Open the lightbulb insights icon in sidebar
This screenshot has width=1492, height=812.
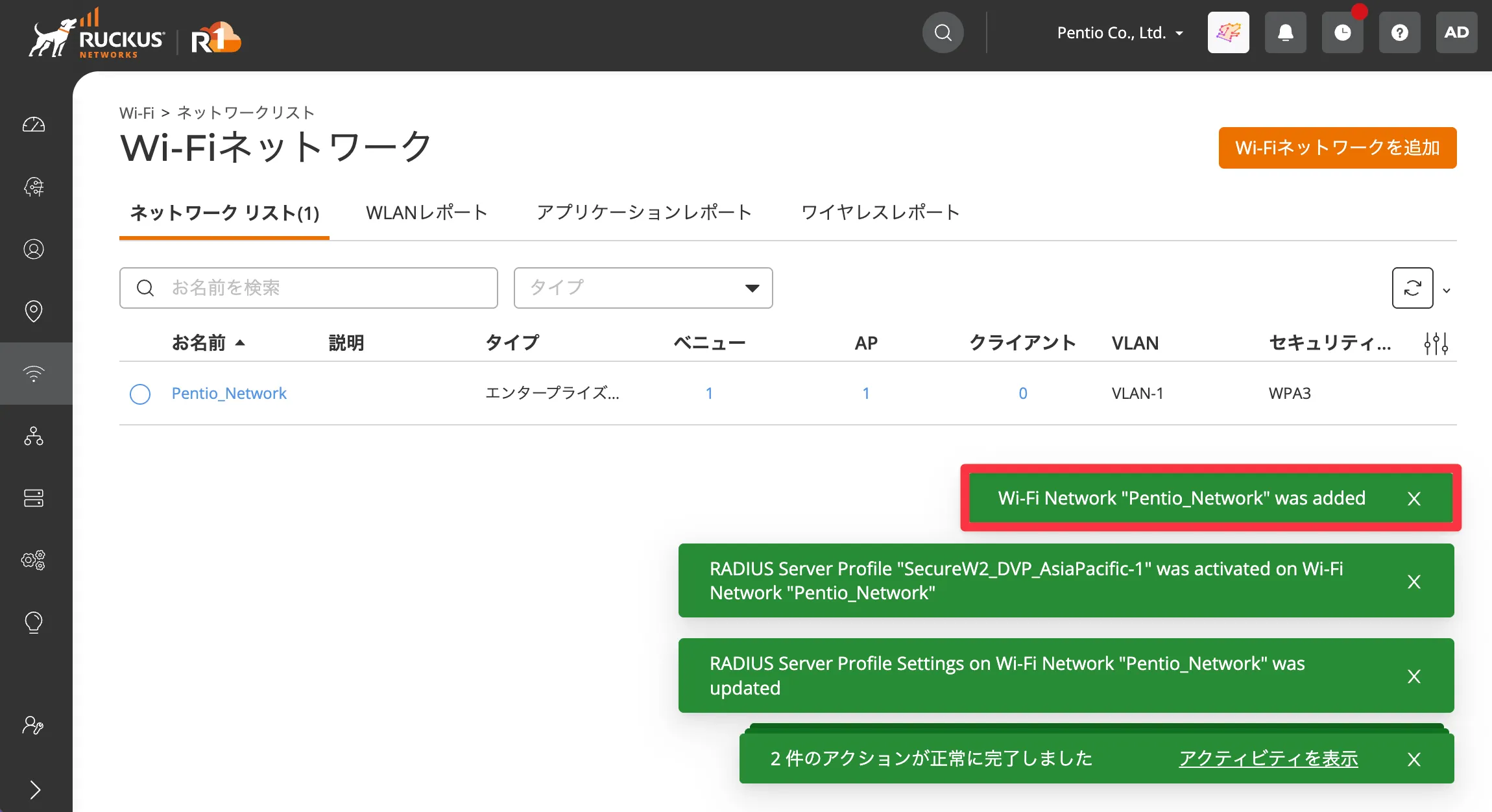34,623
